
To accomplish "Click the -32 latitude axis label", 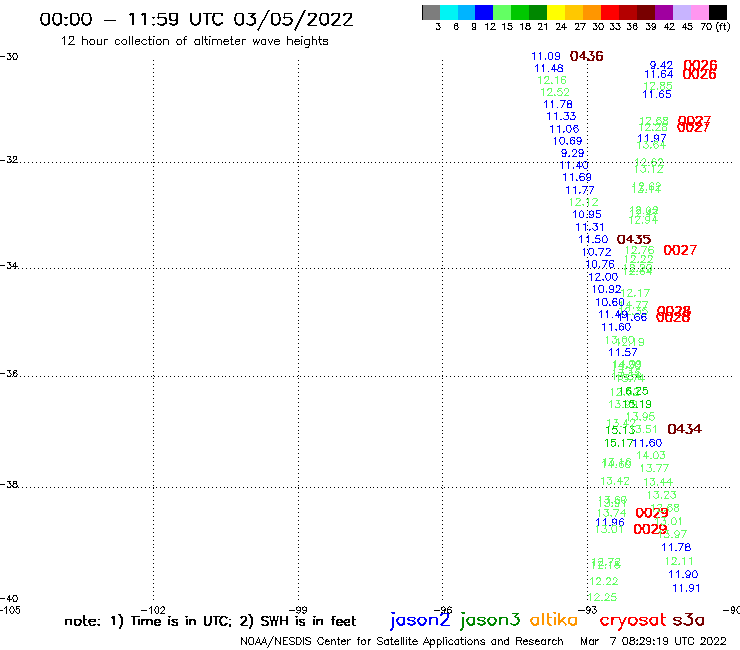I will tap(9, 160).
